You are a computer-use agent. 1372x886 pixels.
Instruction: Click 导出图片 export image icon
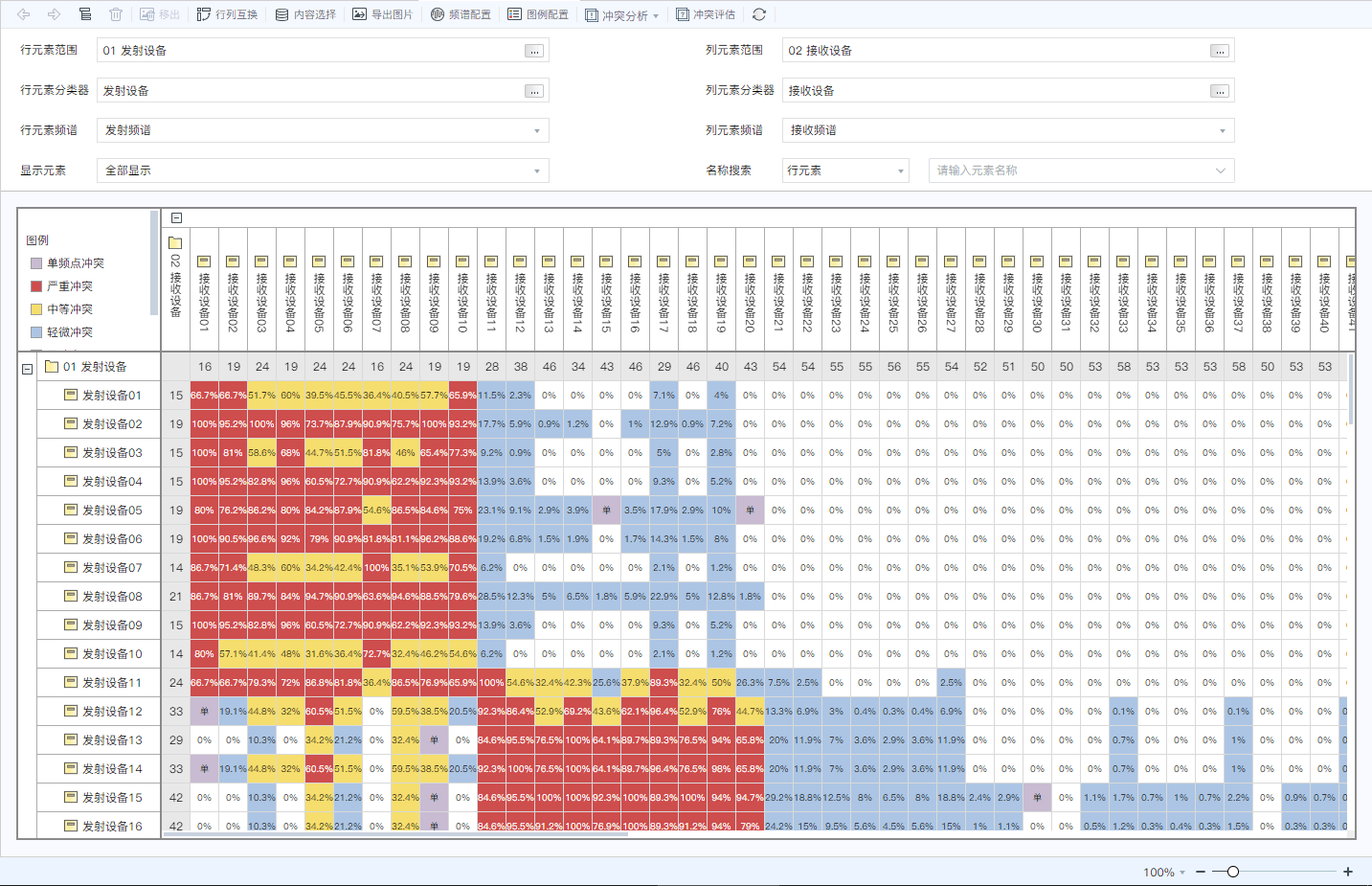pos(360,14)
